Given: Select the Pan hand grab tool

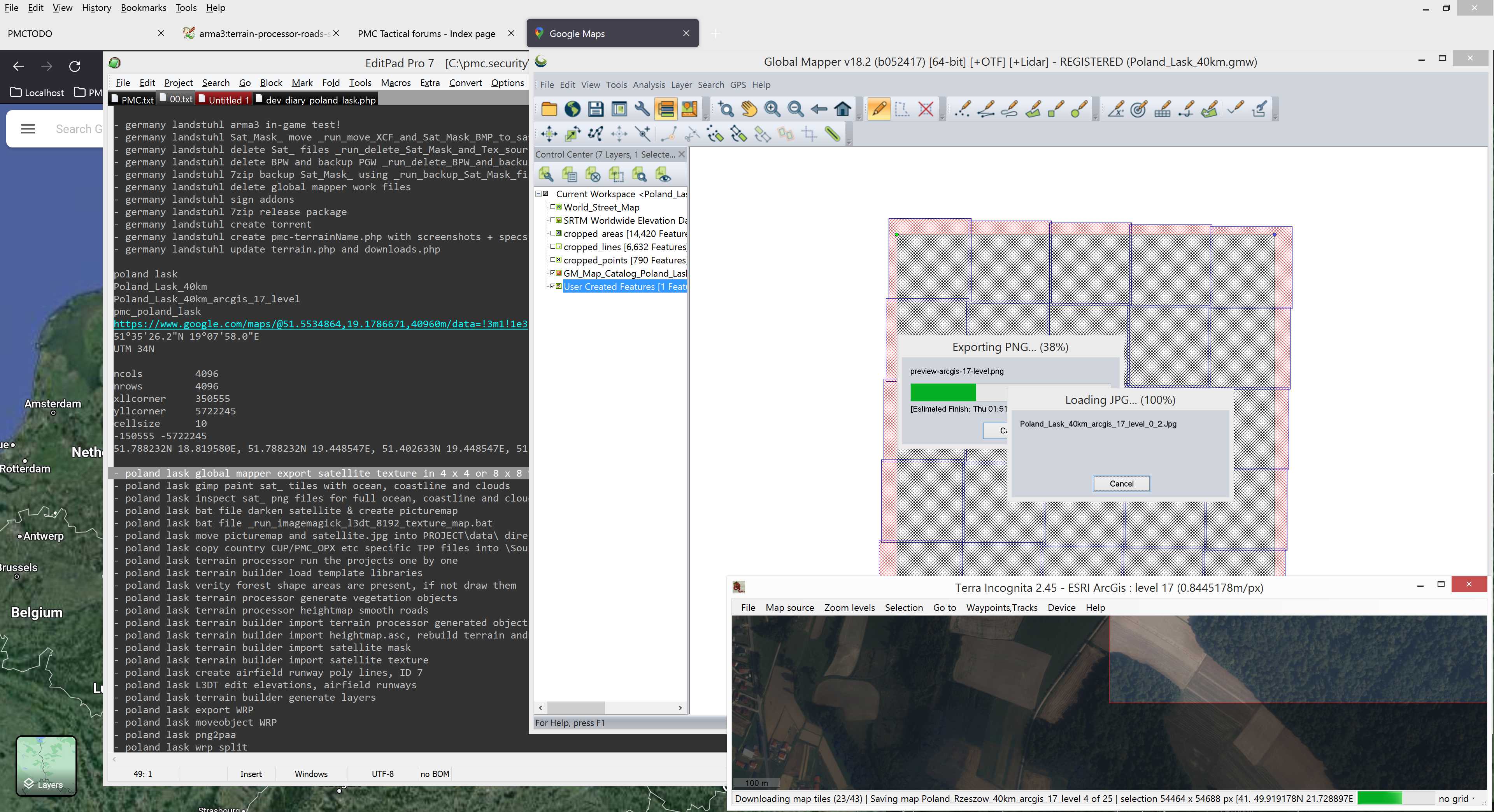Looking at the screenshot, I should (749, 109).
